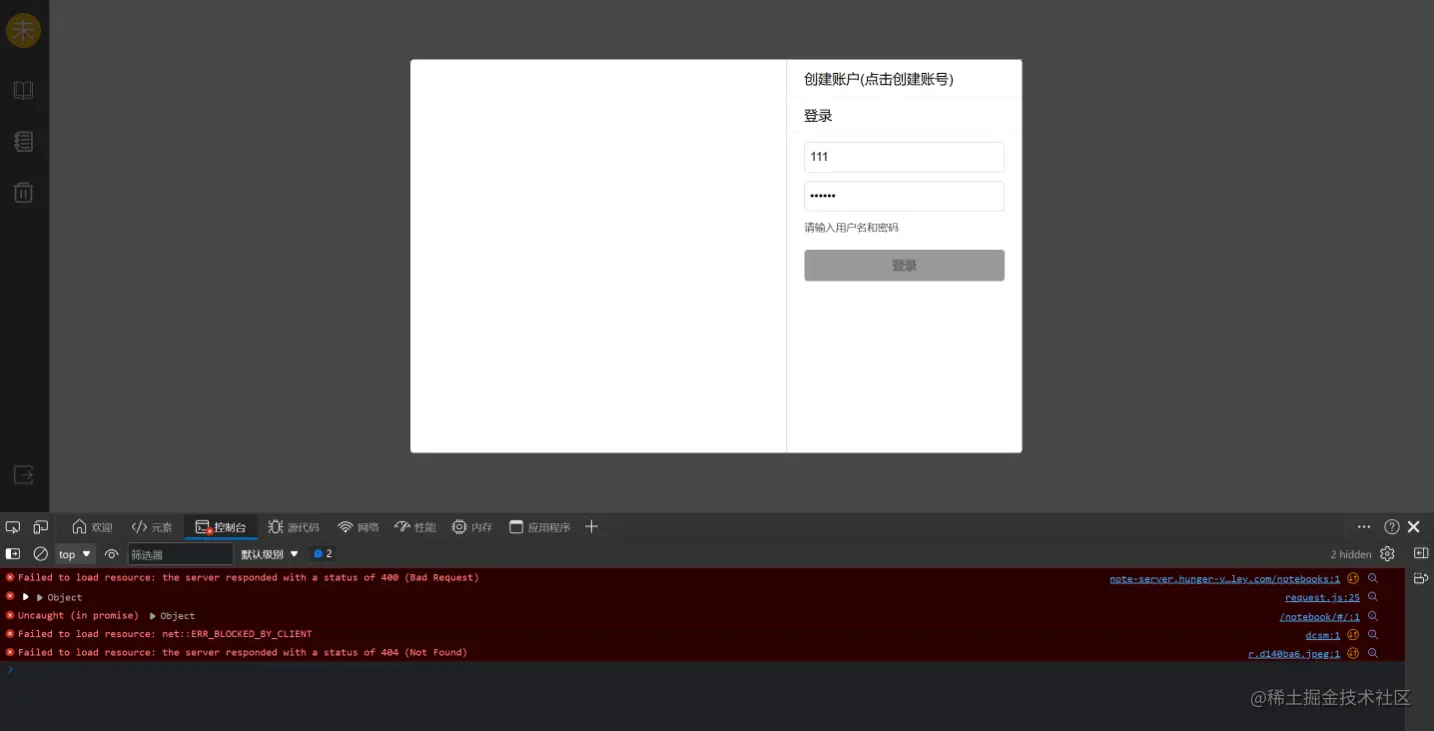Close the DevTools panel with X
The width and height of the screenshot is (1434, 731).
click(x=1414, y=527)
